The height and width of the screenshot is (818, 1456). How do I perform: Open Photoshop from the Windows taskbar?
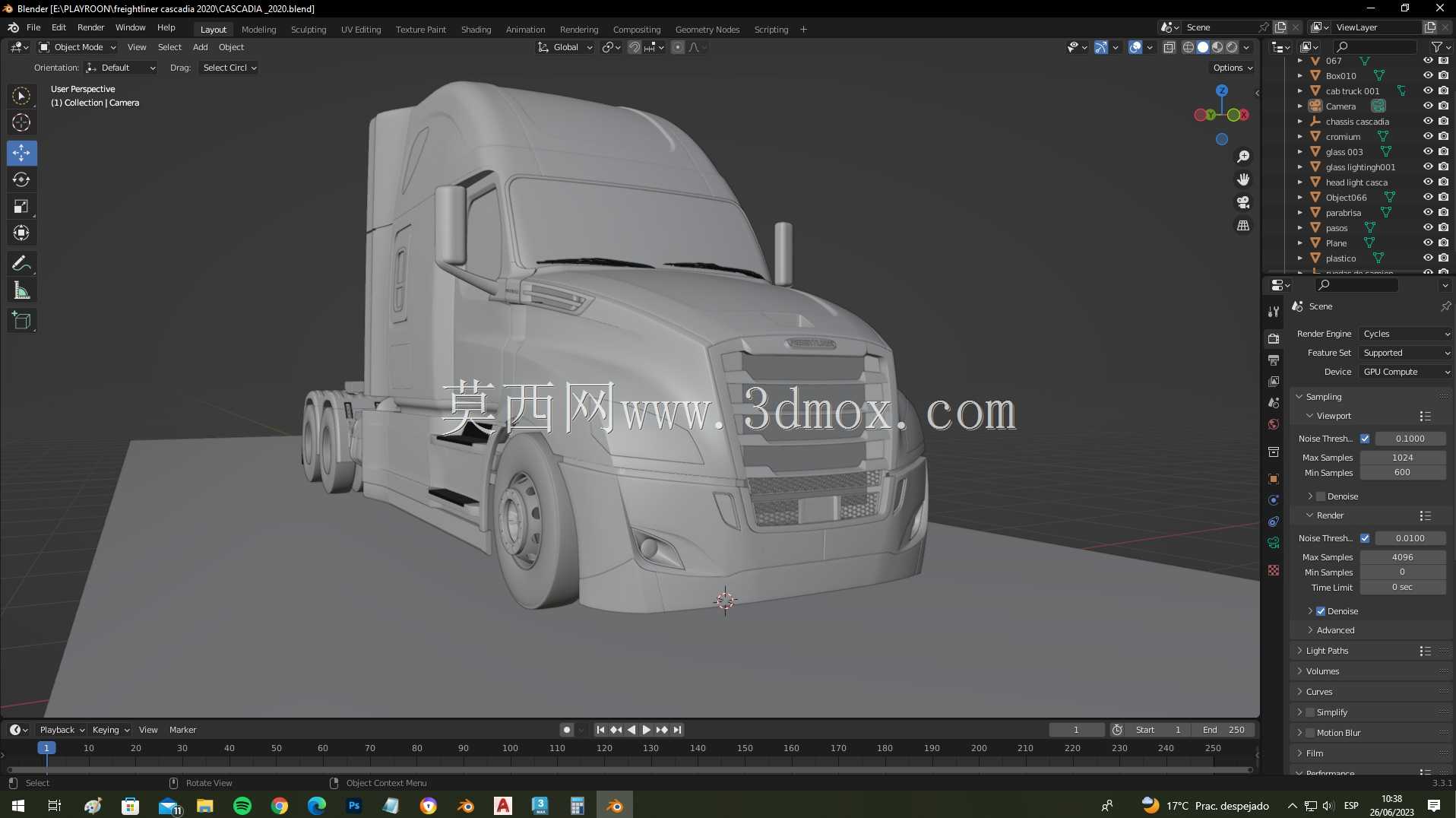click(354, 806)
